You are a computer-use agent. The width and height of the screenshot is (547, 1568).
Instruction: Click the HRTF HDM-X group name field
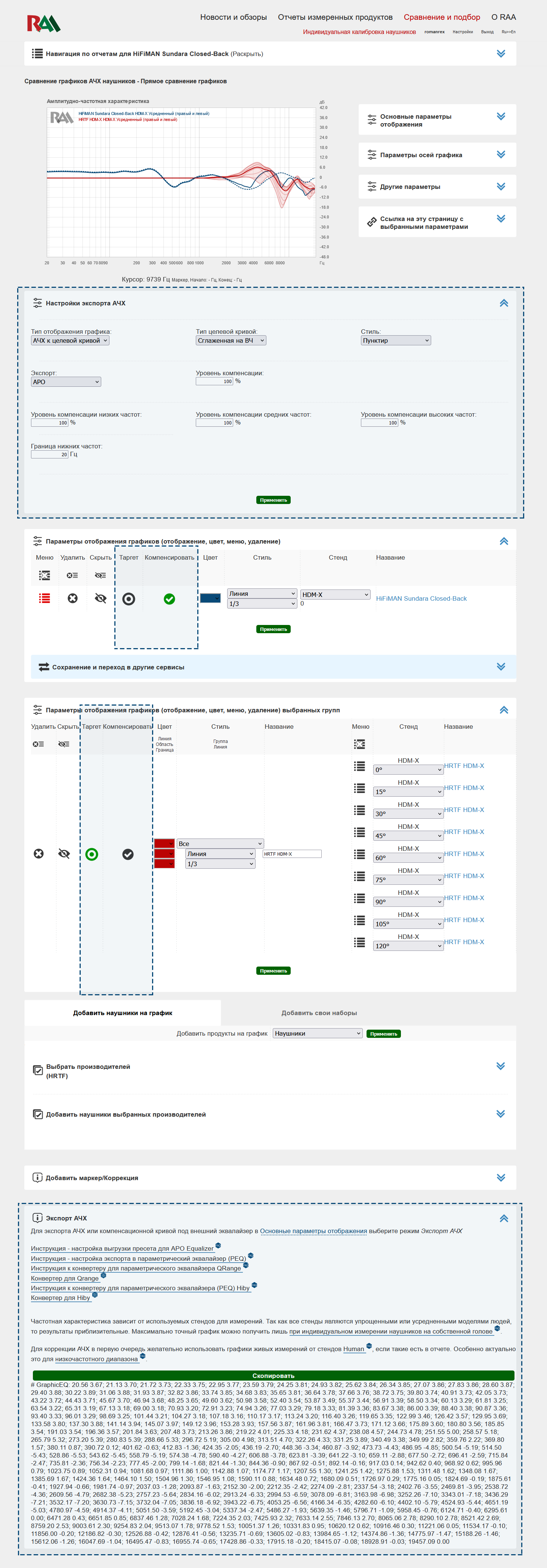click(x=292, y=854)
